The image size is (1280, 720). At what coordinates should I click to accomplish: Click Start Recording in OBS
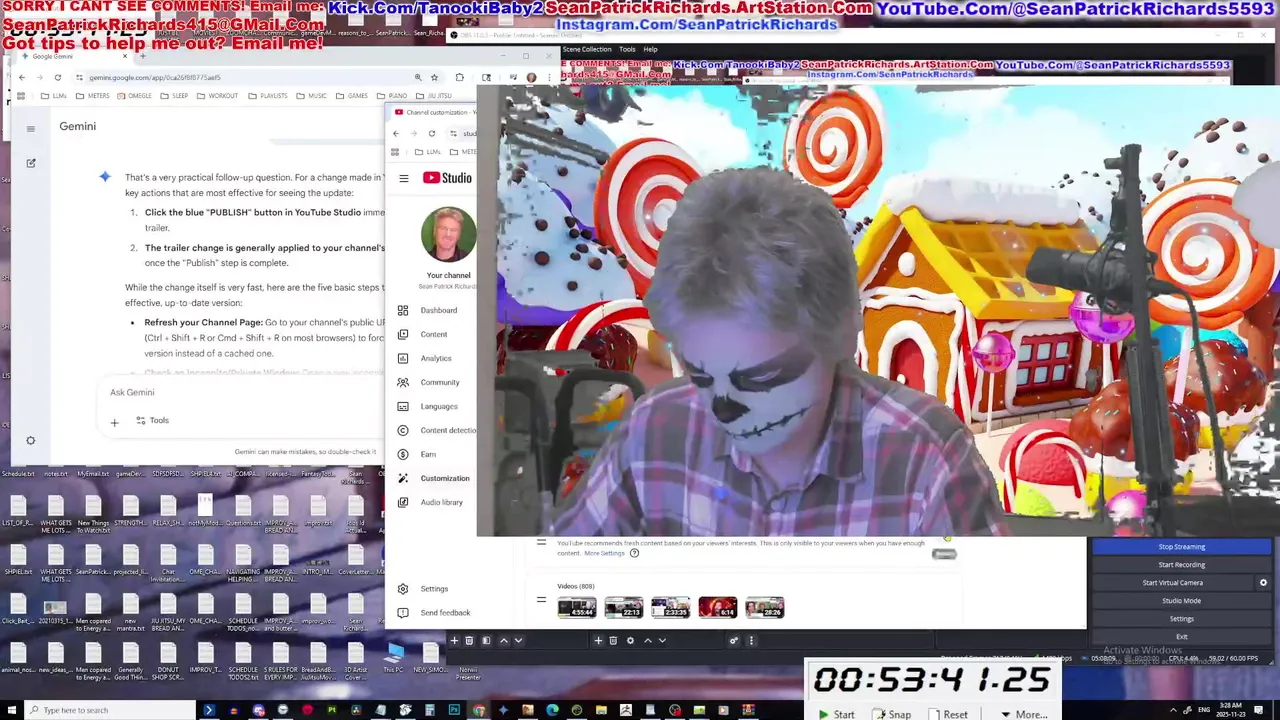coord(1181,565)
